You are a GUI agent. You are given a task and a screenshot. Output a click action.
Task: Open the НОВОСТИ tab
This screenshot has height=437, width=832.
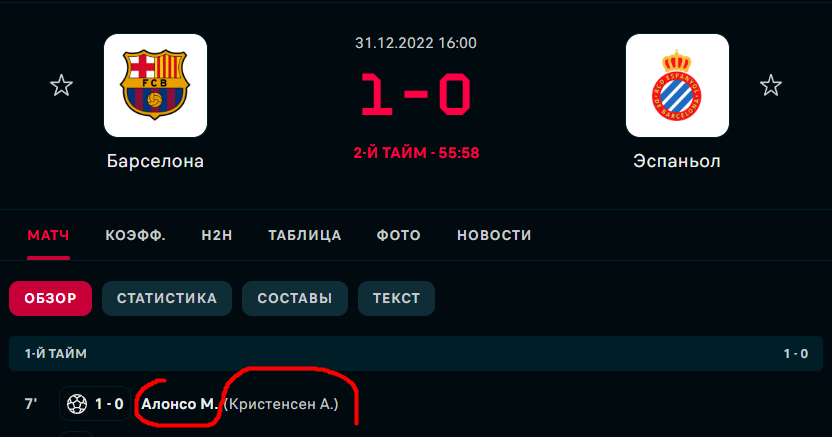tap(494, 235)
